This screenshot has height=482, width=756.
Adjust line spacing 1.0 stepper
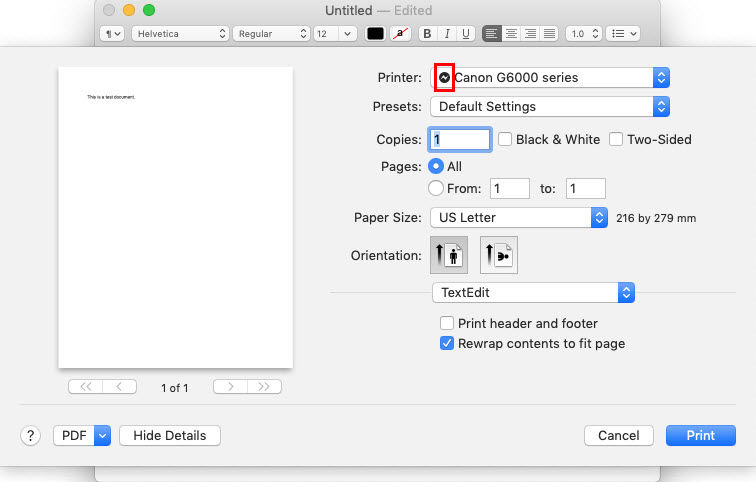point(595,34)
